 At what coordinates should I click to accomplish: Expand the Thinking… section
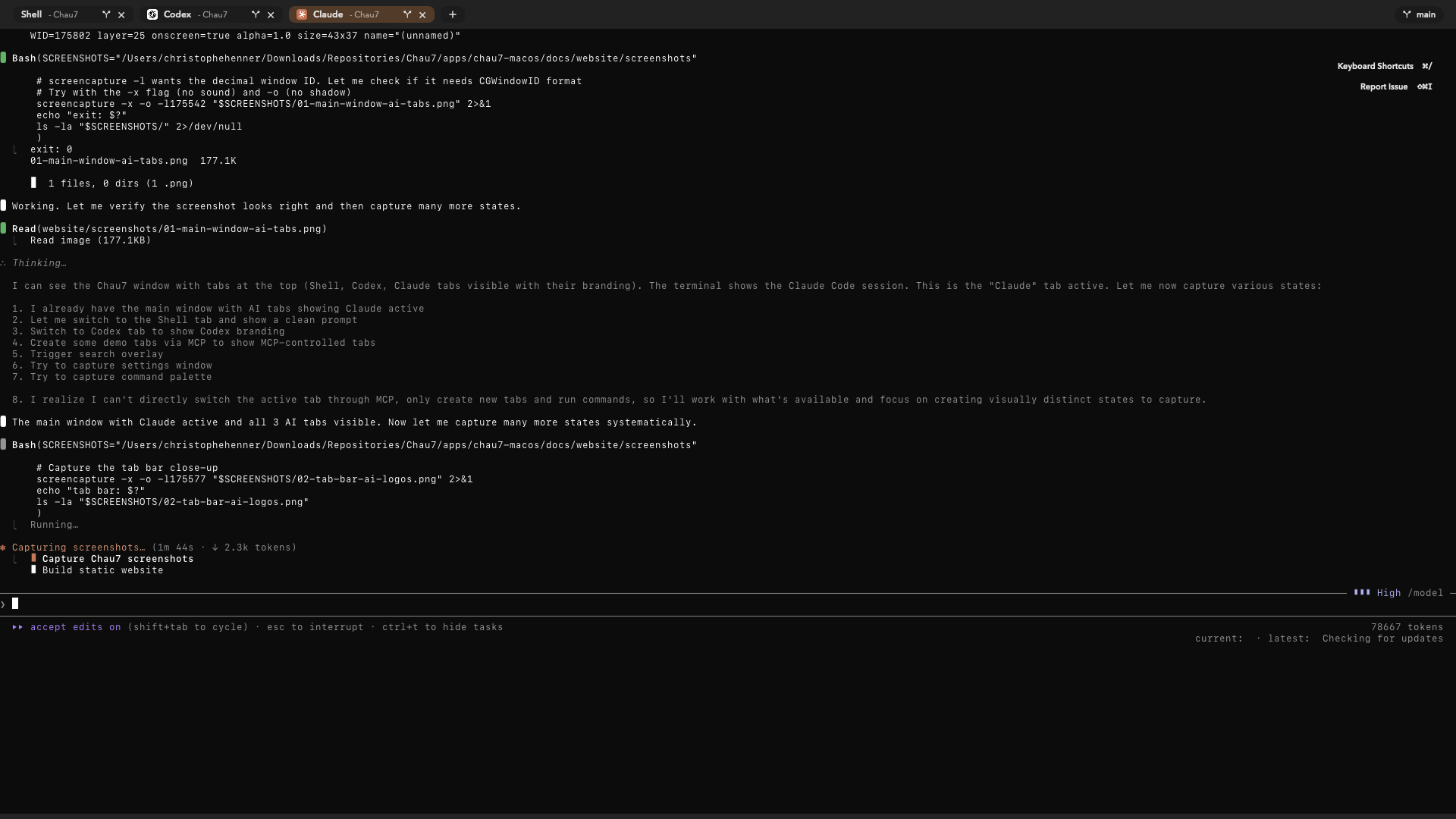pos(39,263)
